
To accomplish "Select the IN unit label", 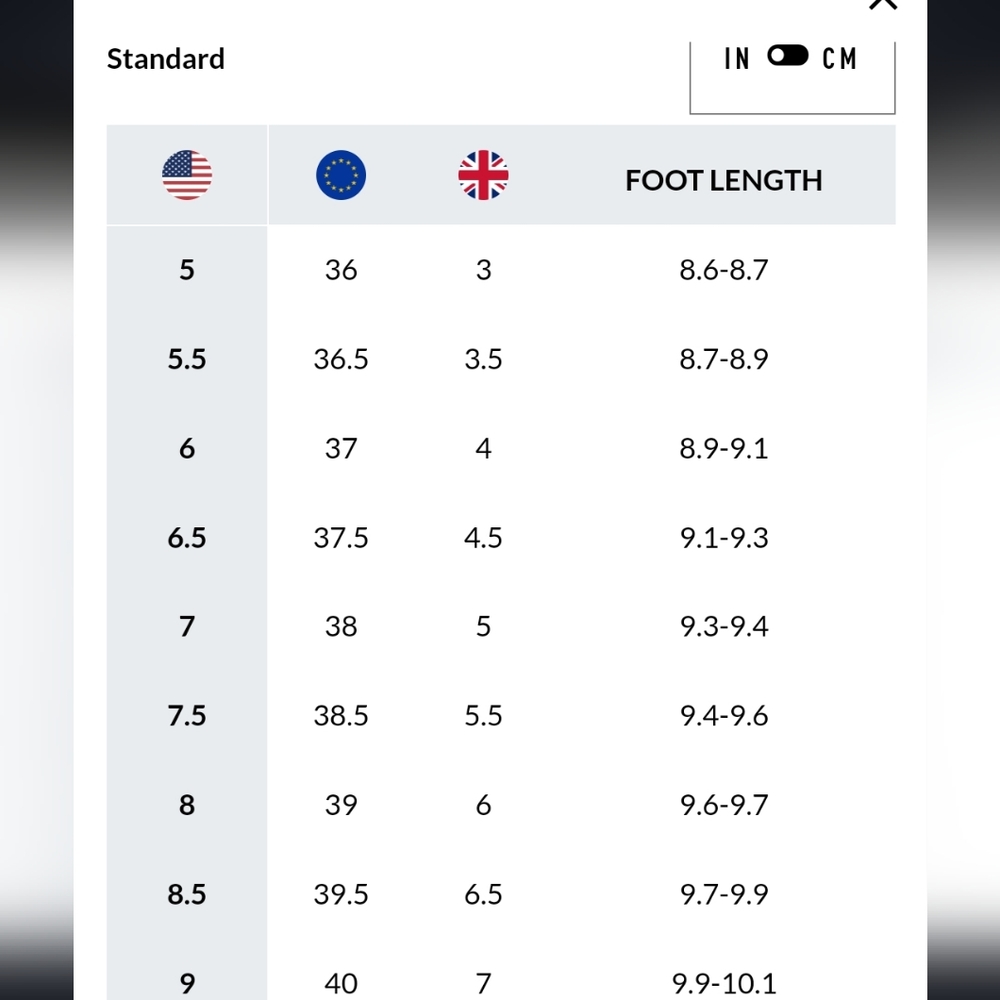I will tap(737, 59).
